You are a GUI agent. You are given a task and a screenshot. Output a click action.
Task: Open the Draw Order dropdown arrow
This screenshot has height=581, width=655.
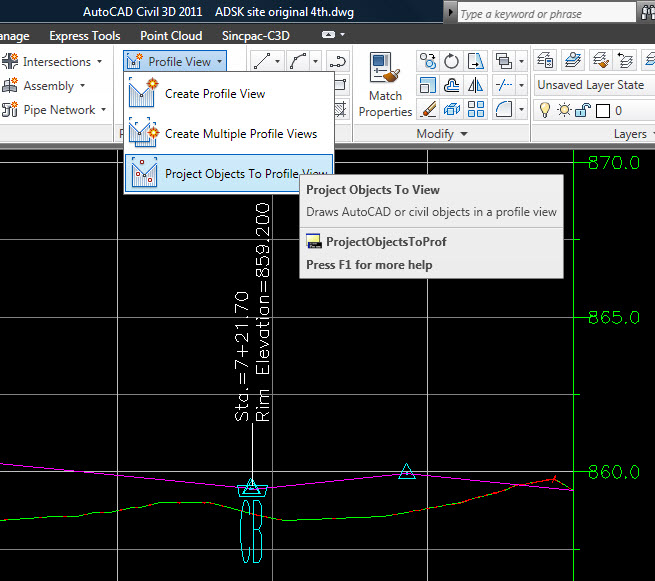521,61
